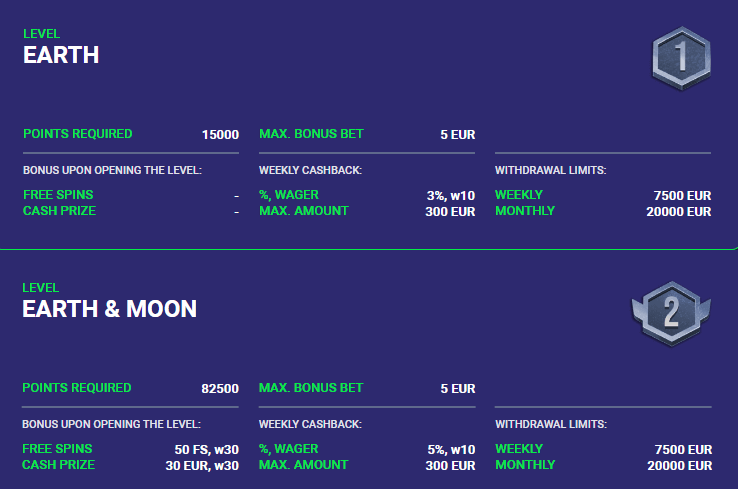The width and height of the screenshot is (738, 489).
Task: Click the 30 EUR, w30 cash prize value
Action: click(202, 465)
